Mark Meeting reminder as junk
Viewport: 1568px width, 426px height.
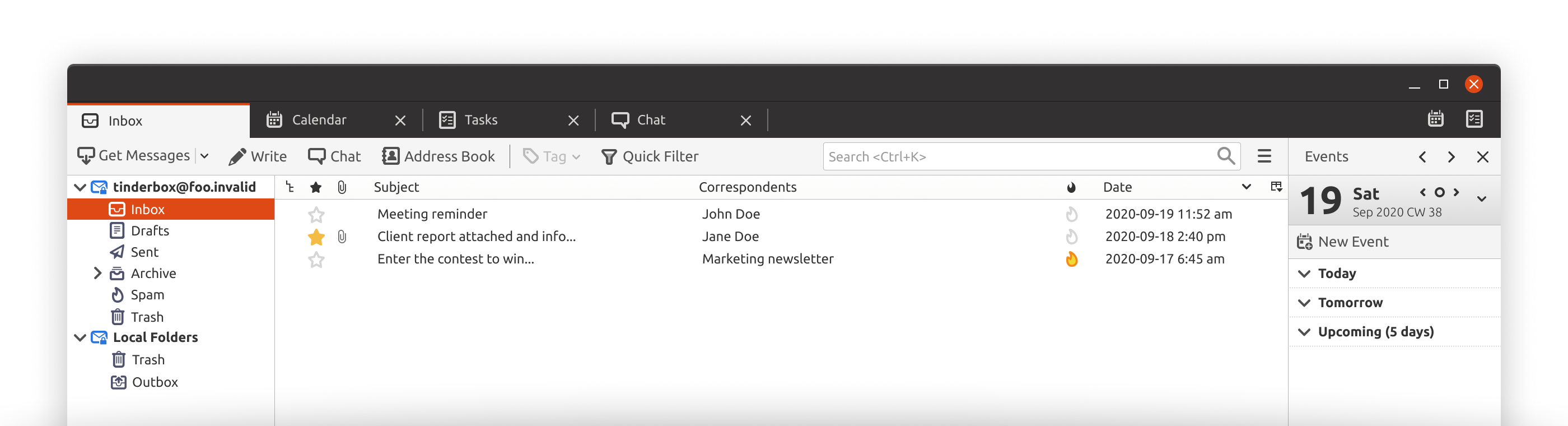pos(1071,214)
